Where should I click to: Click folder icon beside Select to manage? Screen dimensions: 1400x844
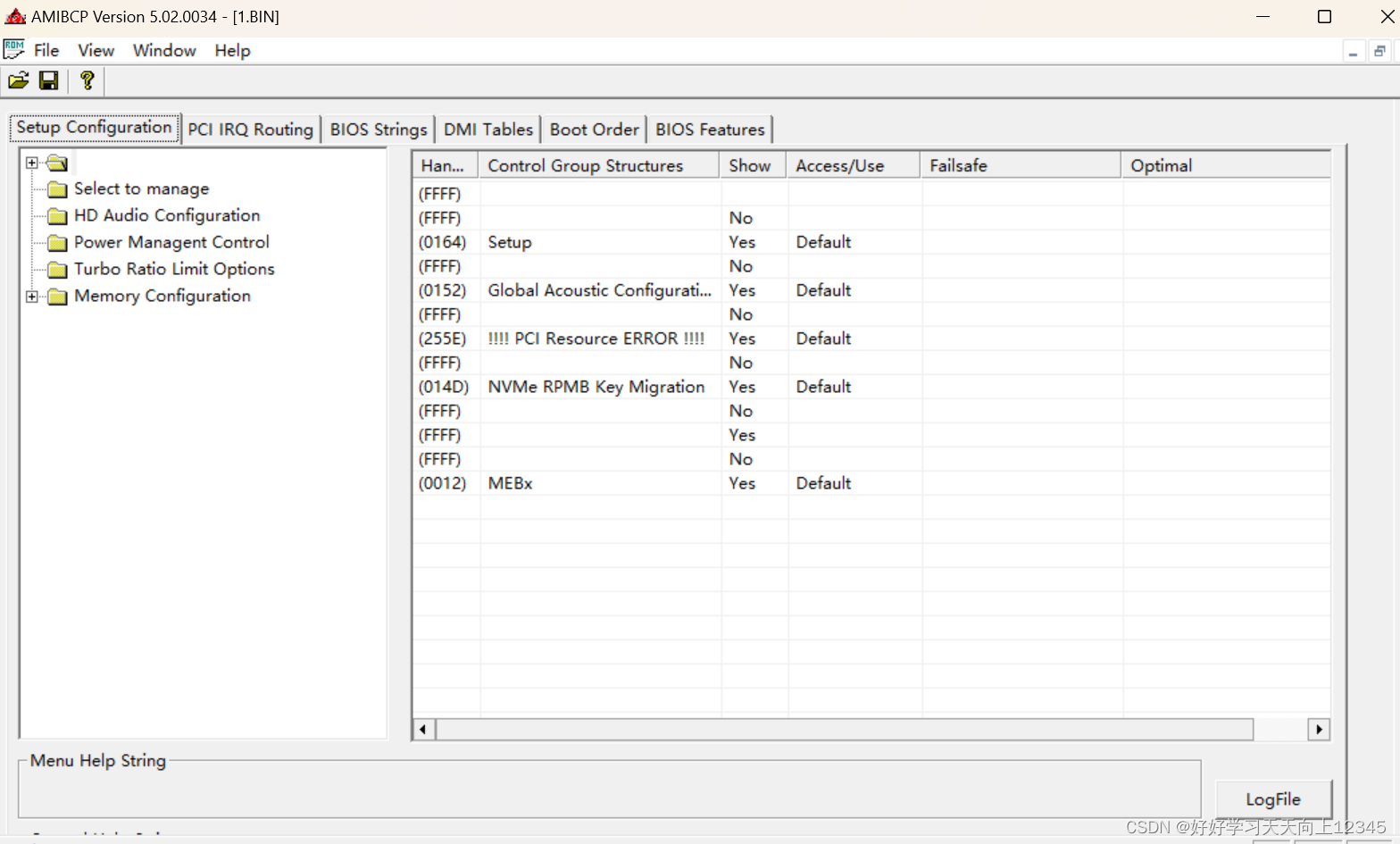58,189
